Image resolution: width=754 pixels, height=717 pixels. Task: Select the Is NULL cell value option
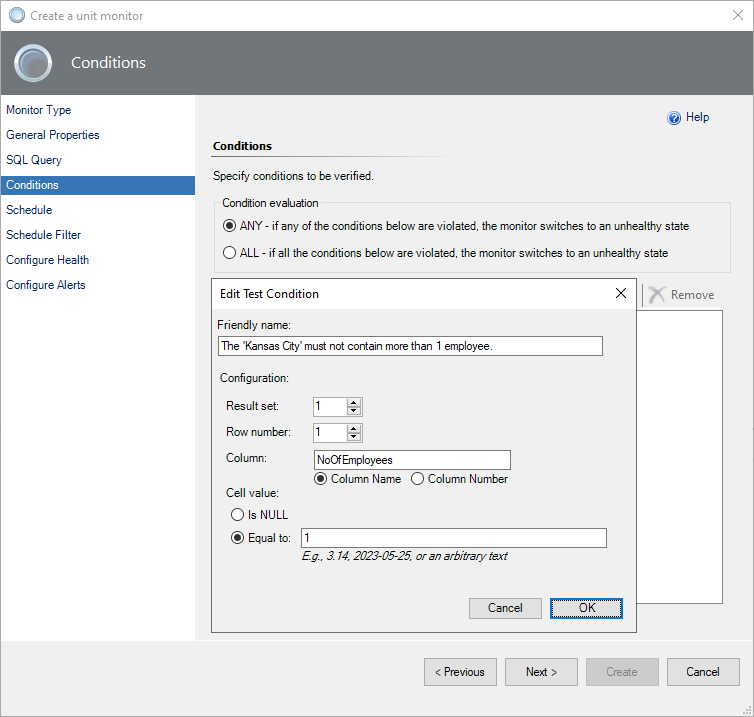[238, 515]
